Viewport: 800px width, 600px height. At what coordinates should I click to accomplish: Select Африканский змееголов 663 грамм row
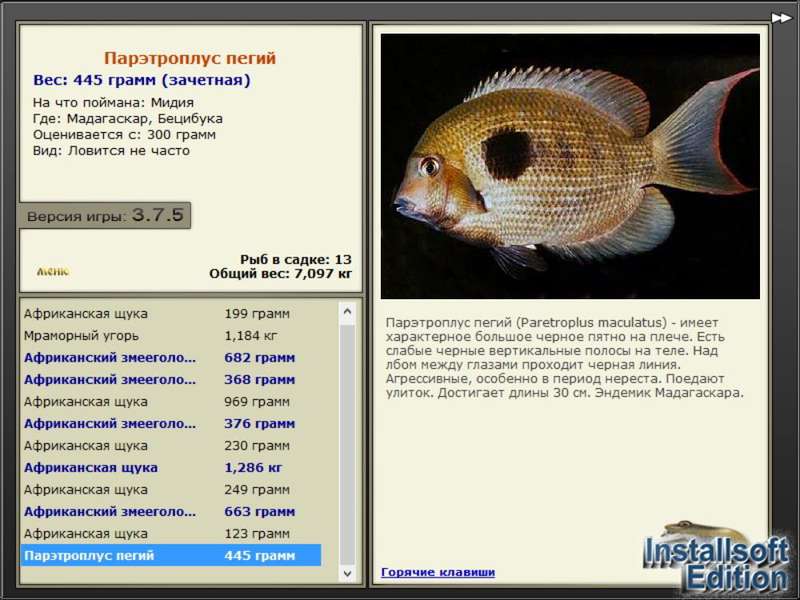click(x=171, y=511)
